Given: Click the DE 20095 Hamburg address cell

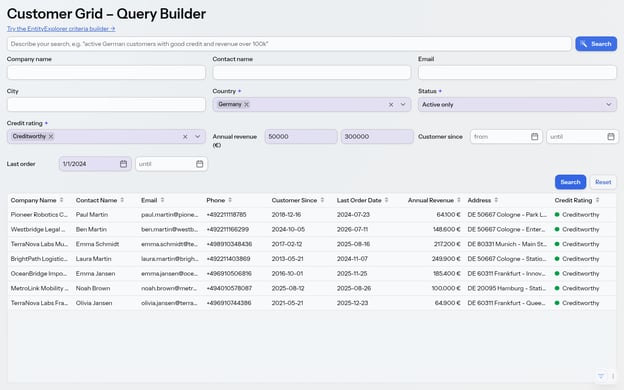Looking at the screenshot, I should [507, 288].
